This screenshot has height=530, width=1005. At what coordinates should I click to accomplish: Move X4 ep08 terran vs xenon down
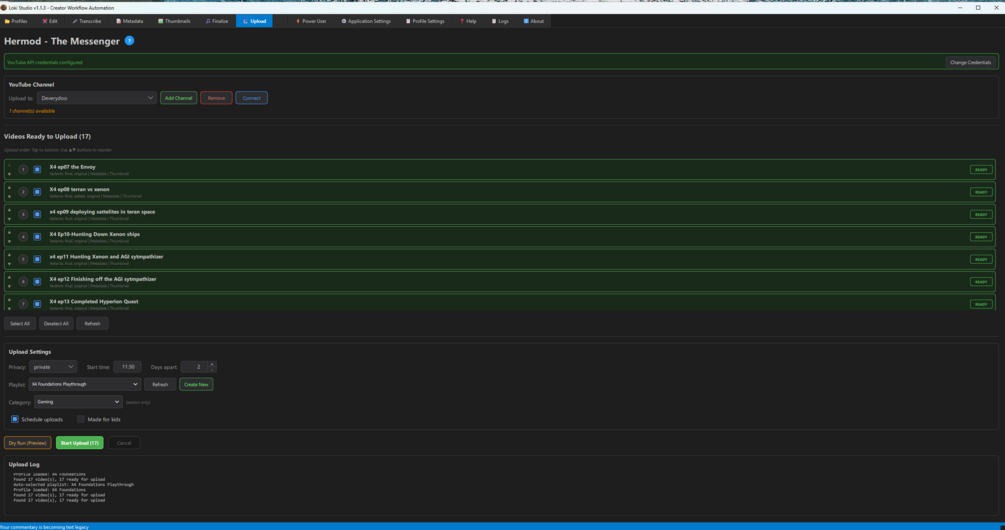pos(10,197)
